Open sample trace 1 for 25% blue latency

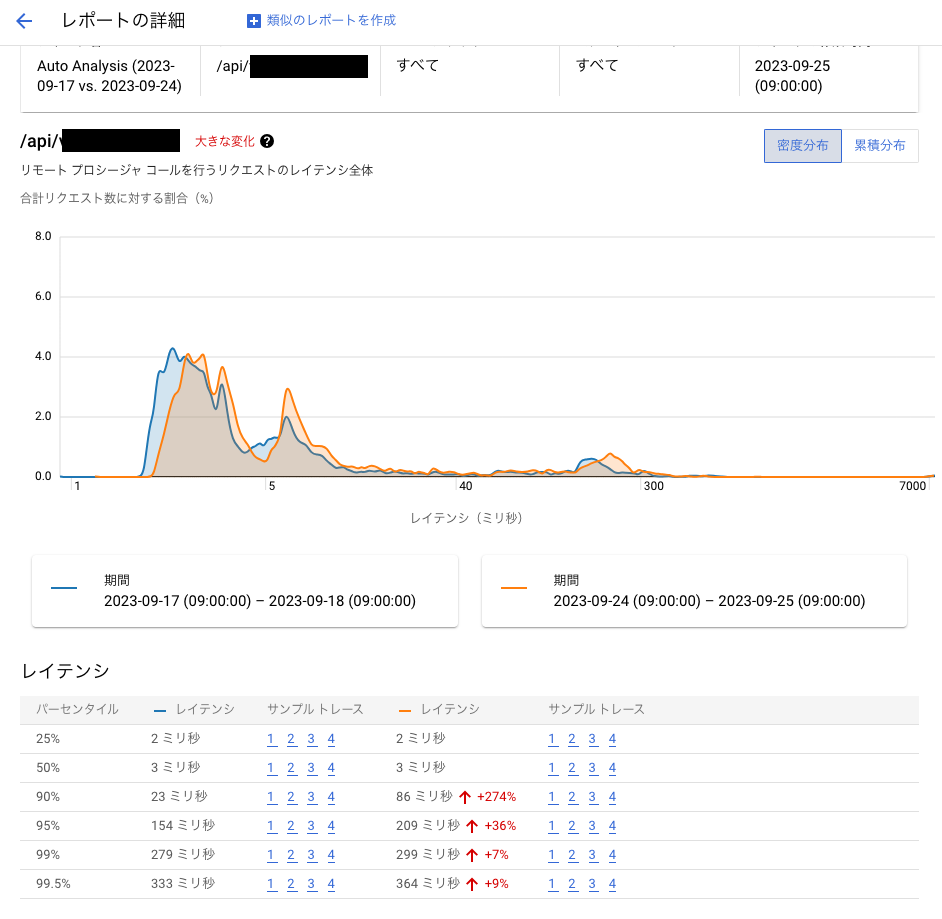[272, 739]
